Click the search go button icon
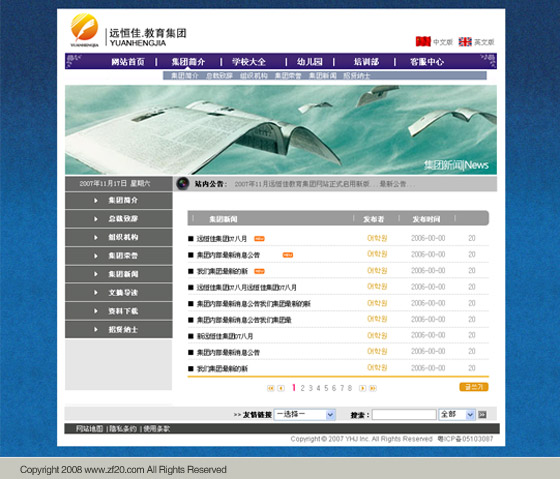 [482, 415]
